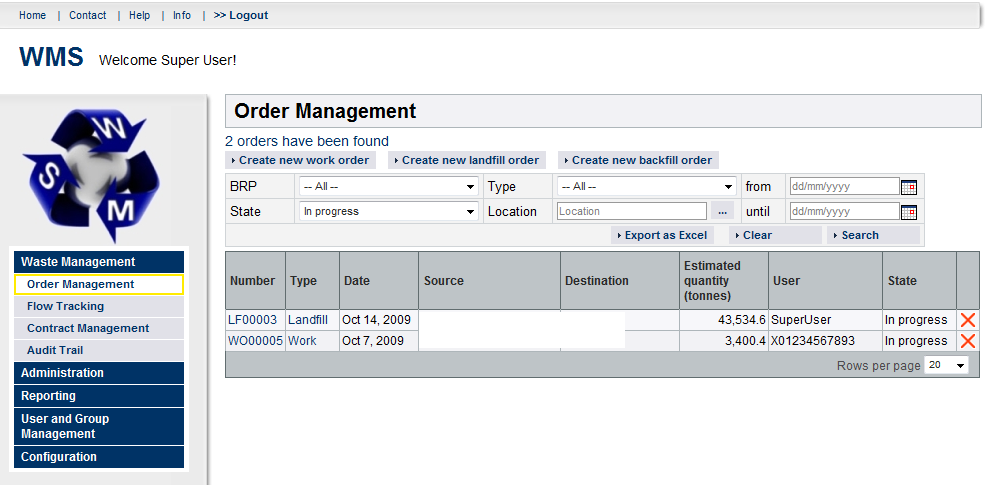Click into the Location text field

coord(631,212)
